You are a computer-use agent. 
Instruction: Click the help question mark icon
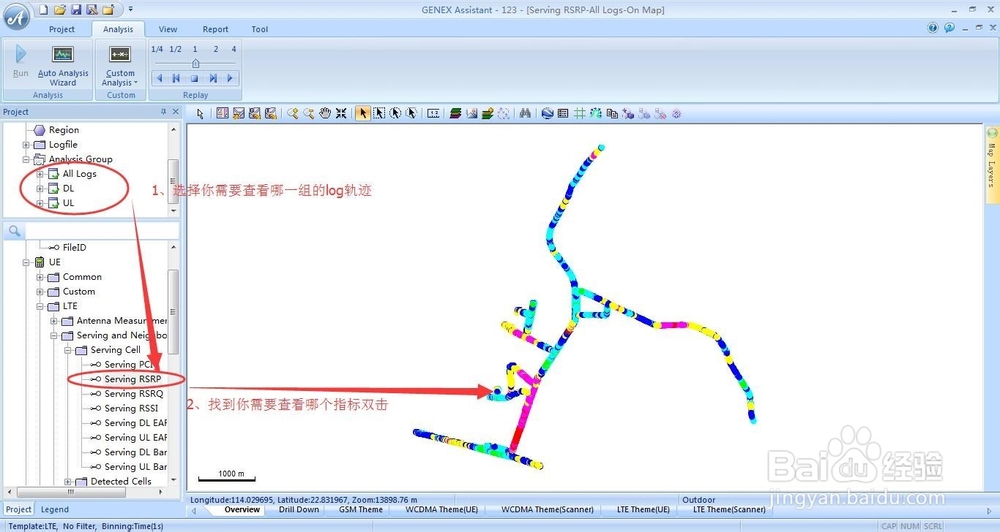[933, 28]
